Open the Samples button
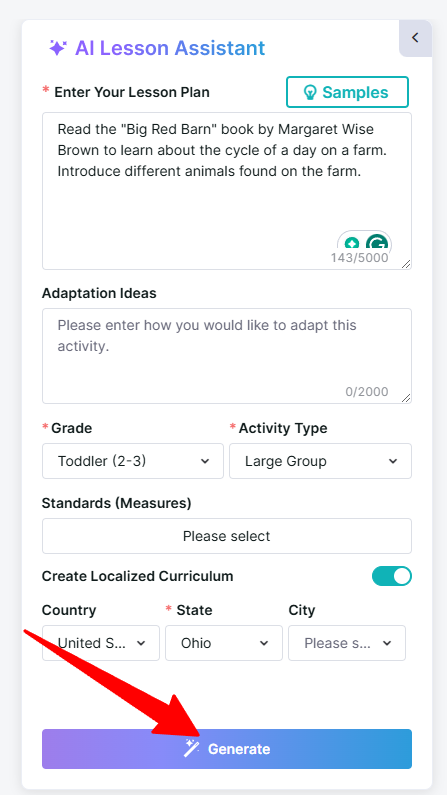This screenshot has height=795, width=447. coord(348,92)
